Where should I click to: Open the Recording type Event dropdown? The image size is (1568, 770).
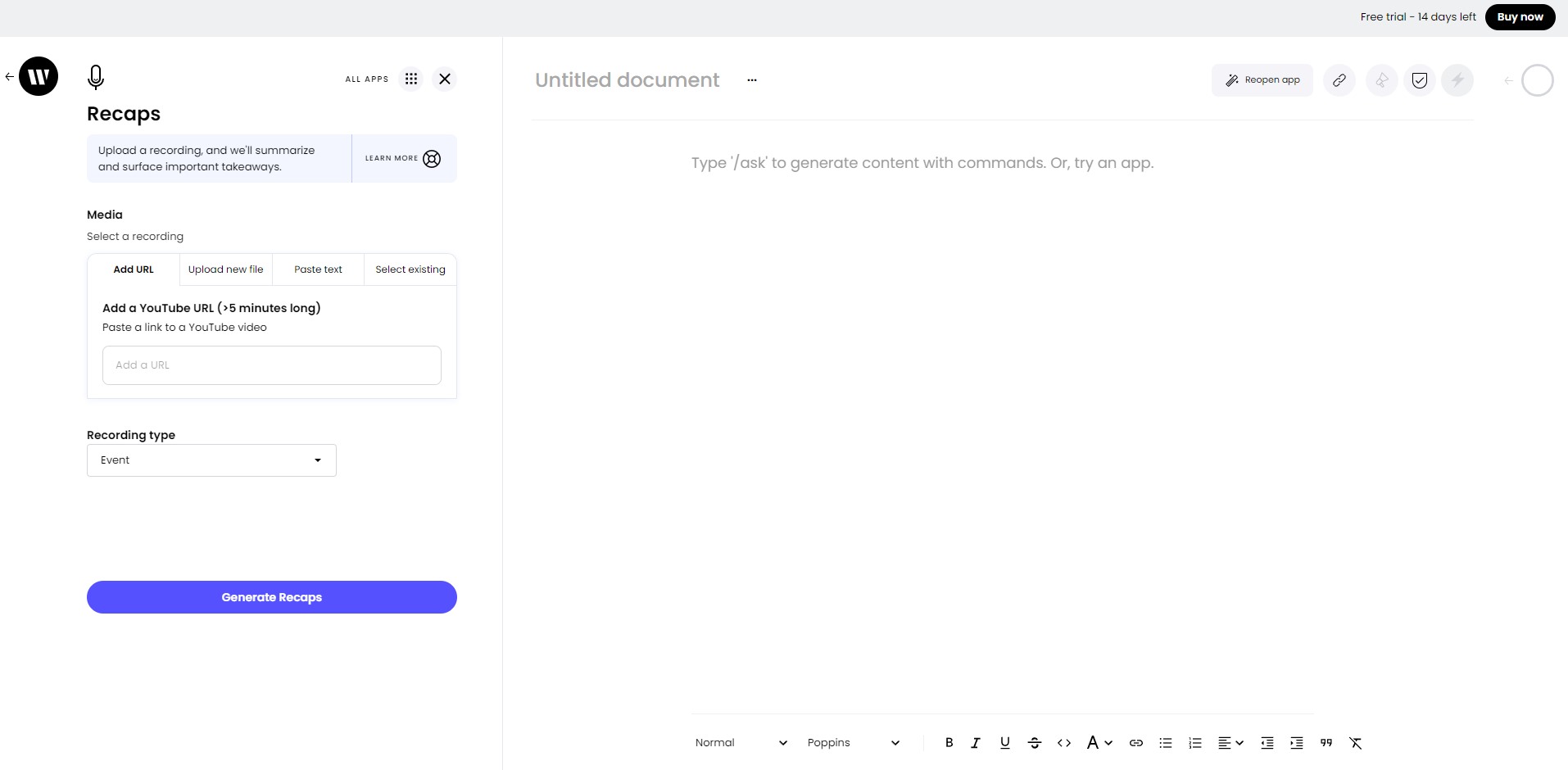pyautogui.click(x=211, y=460)
